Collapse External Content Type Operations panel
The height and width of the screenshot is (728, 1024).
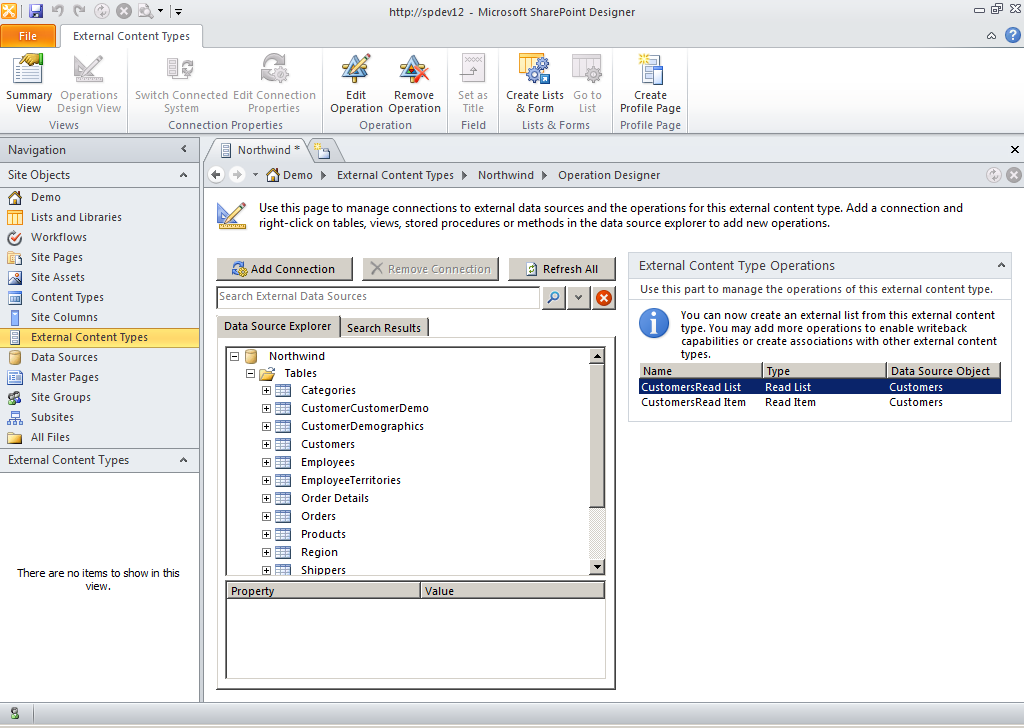pos(1000,265)
